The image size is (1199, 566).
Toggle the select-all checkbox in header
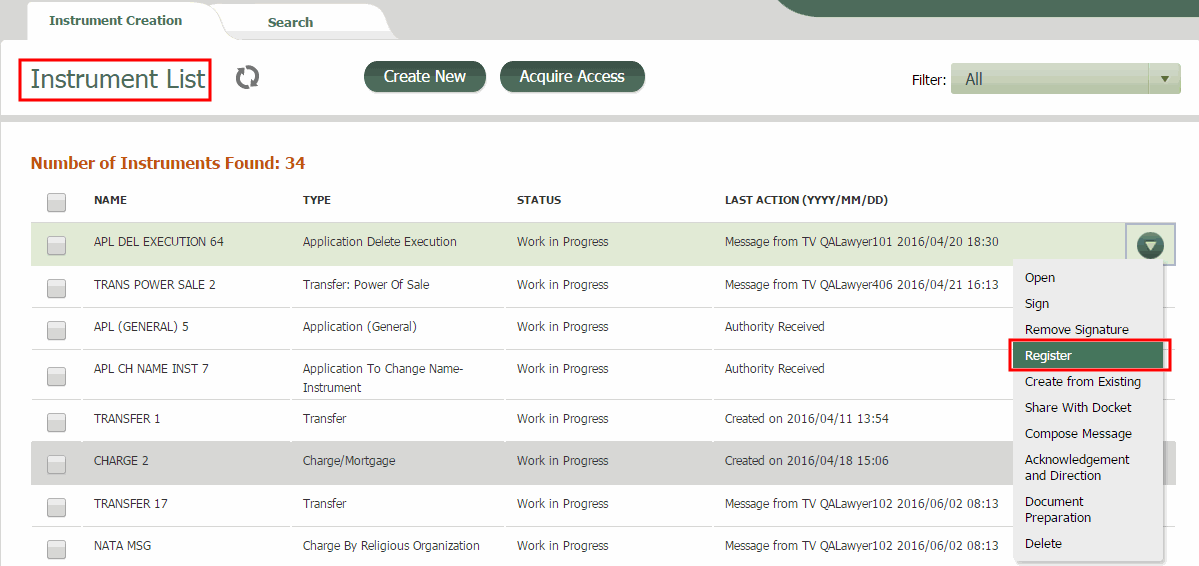pyautogui.click(x=57, y=202)
